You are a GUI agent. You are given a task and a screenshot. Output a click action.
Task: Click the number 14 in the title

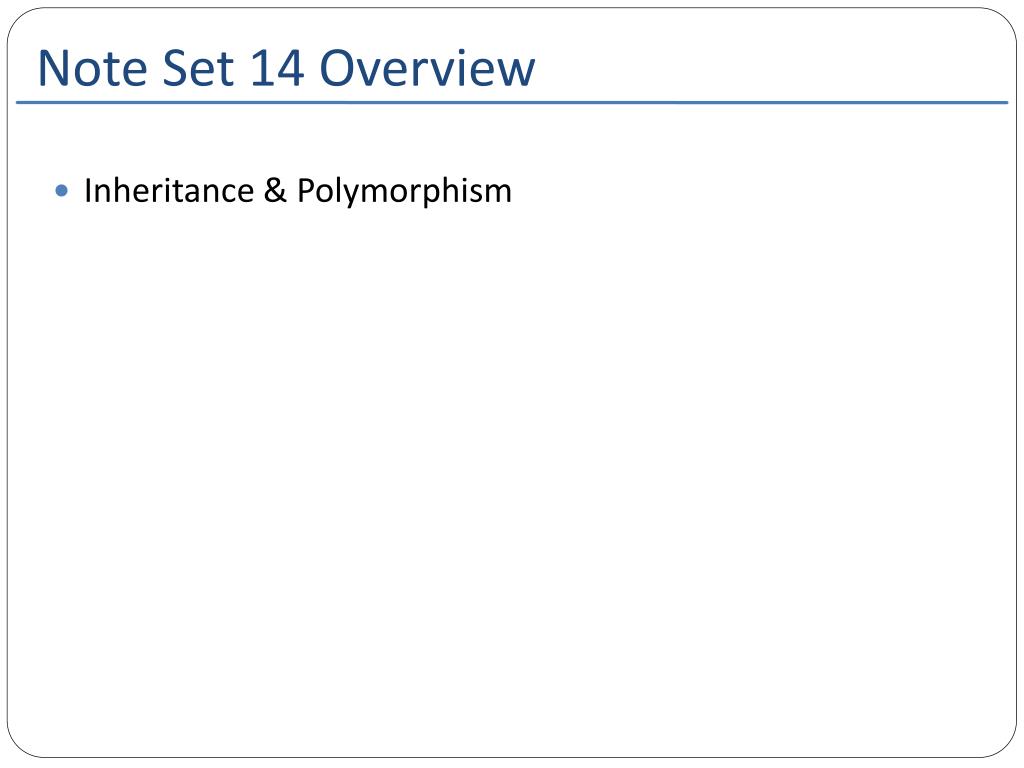pos(277,67)
